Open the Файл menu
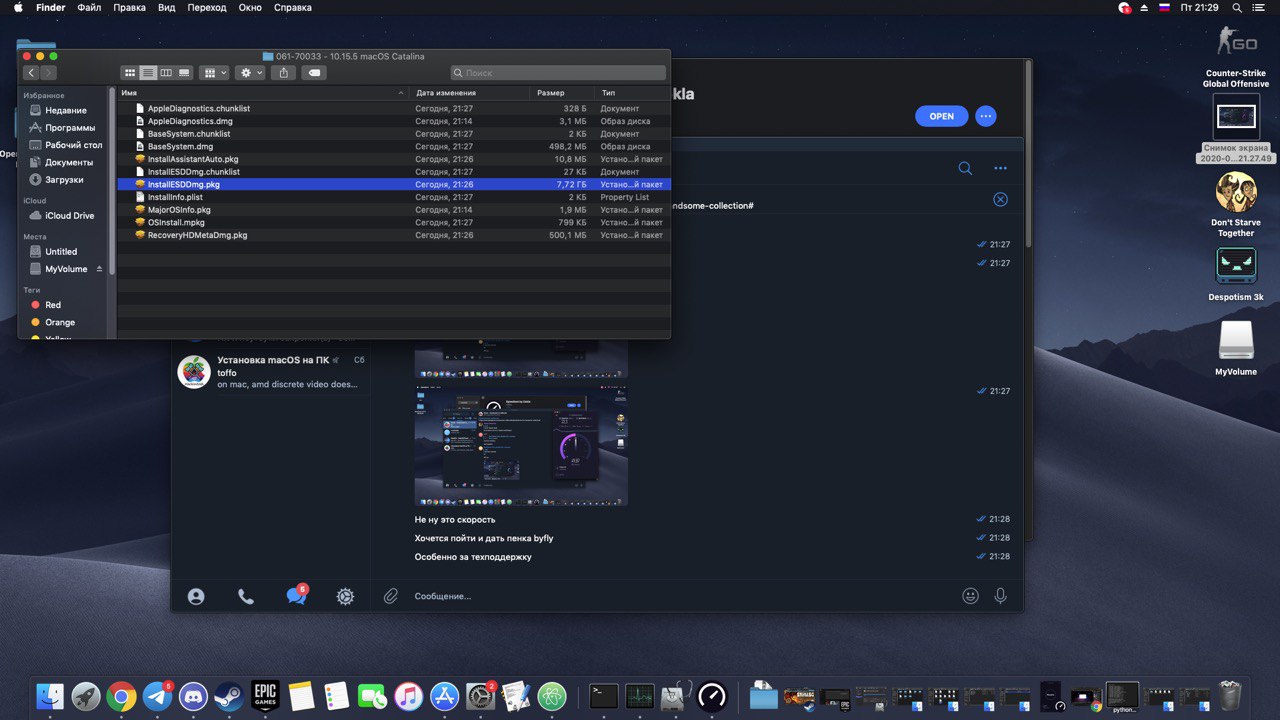 tap(89, 7)
